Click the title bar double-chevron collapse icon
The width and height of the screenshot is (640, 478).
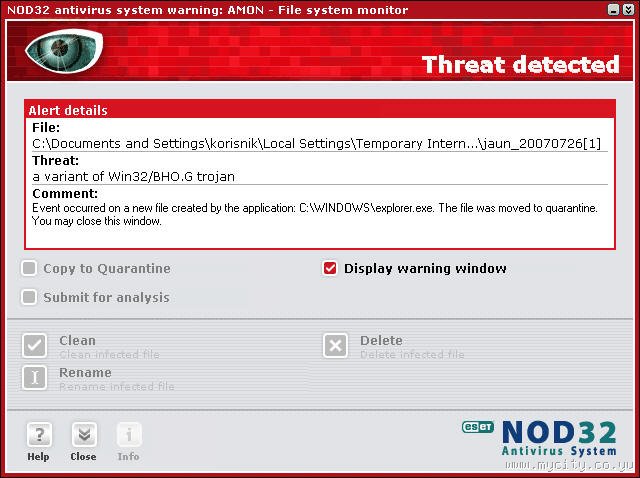click(x=629, y=10)
